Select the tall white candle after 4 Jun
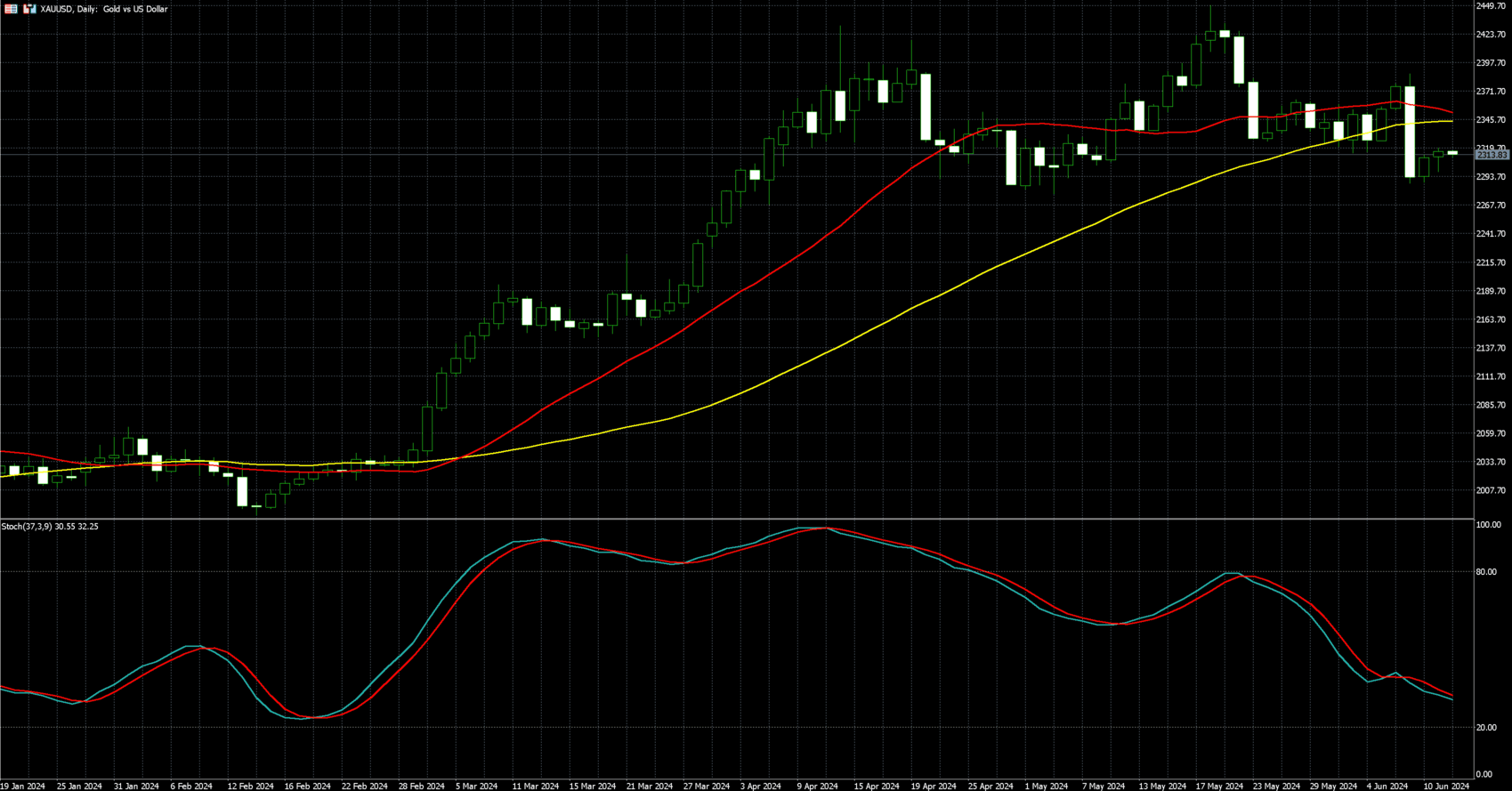Screen dimensions: 1512x791 tap(1410, 132)
